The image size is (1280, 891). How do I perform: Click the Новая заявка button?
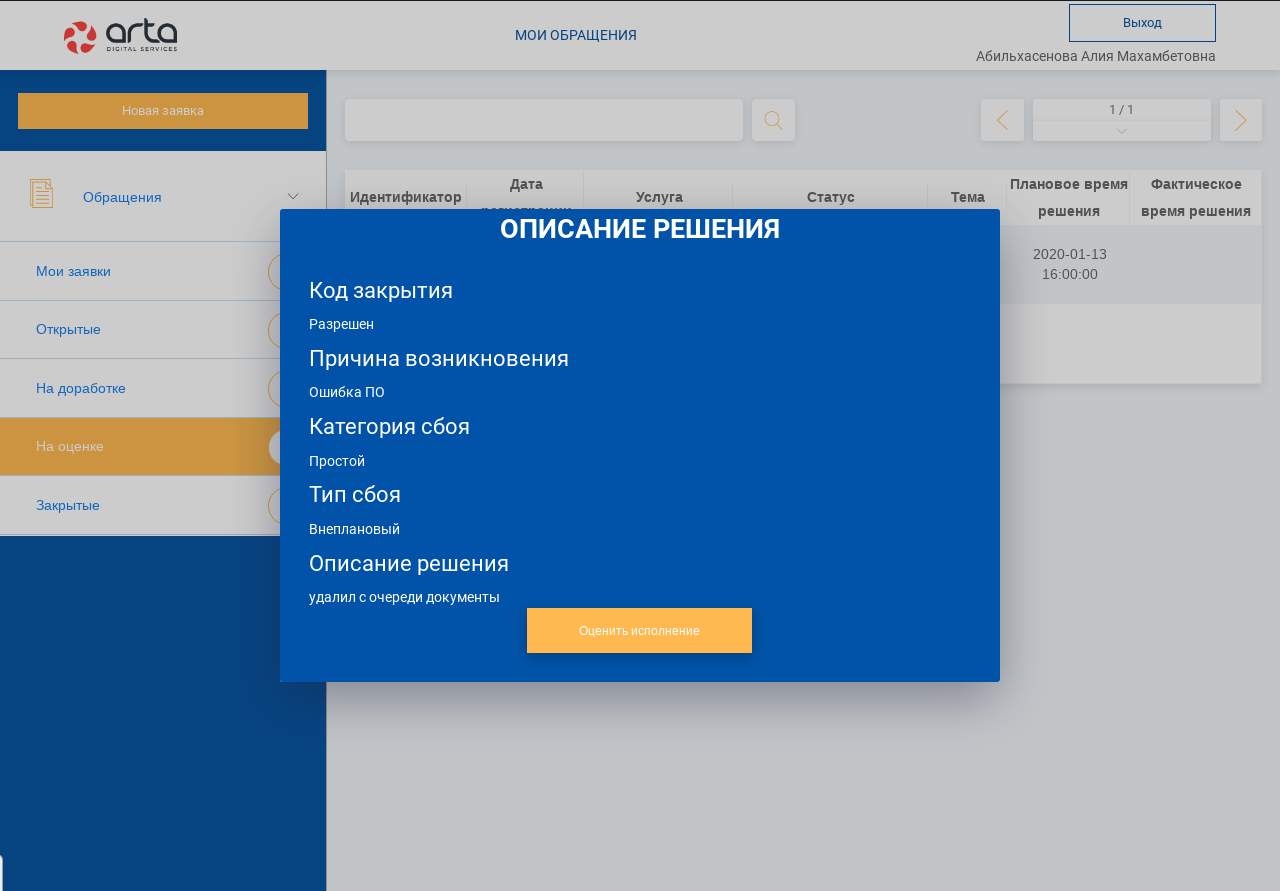163,111
